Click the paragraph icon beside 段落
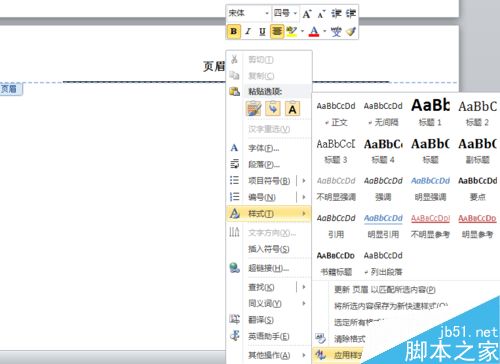 tap(234, 164)
